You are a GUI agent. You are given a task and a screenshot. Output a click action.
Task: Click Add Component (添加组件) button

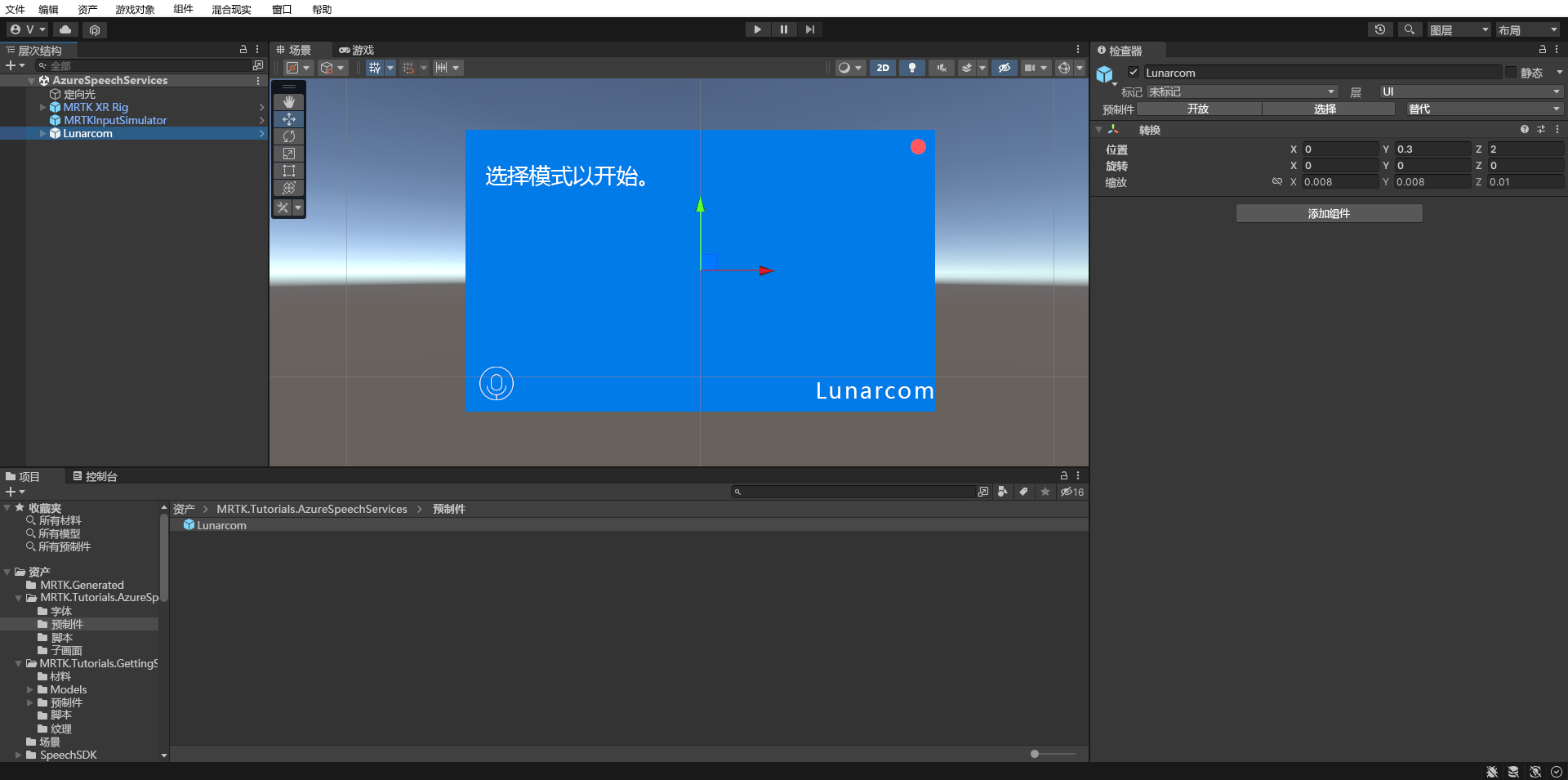pyautogui.click(x=1329, y=213)
